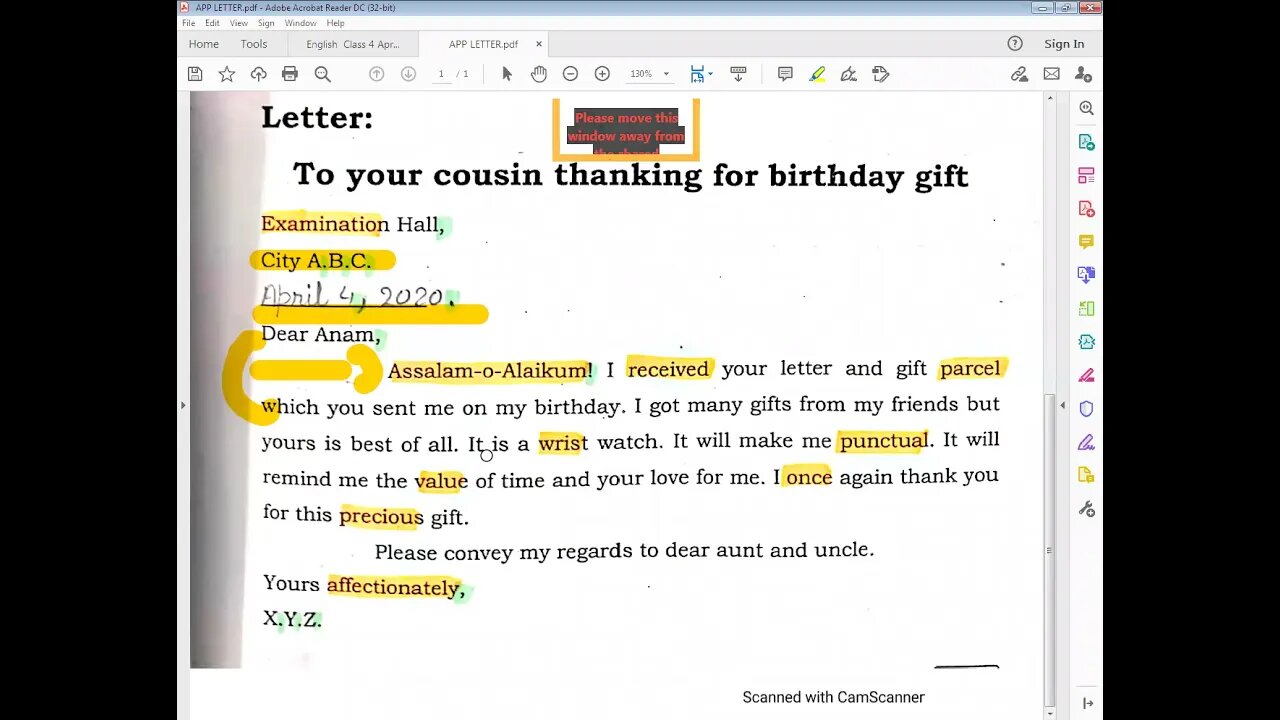This screenshot has width=1280, height=720.
Task: Select the yellow Highlight text tool
Action: coord(817,74)
